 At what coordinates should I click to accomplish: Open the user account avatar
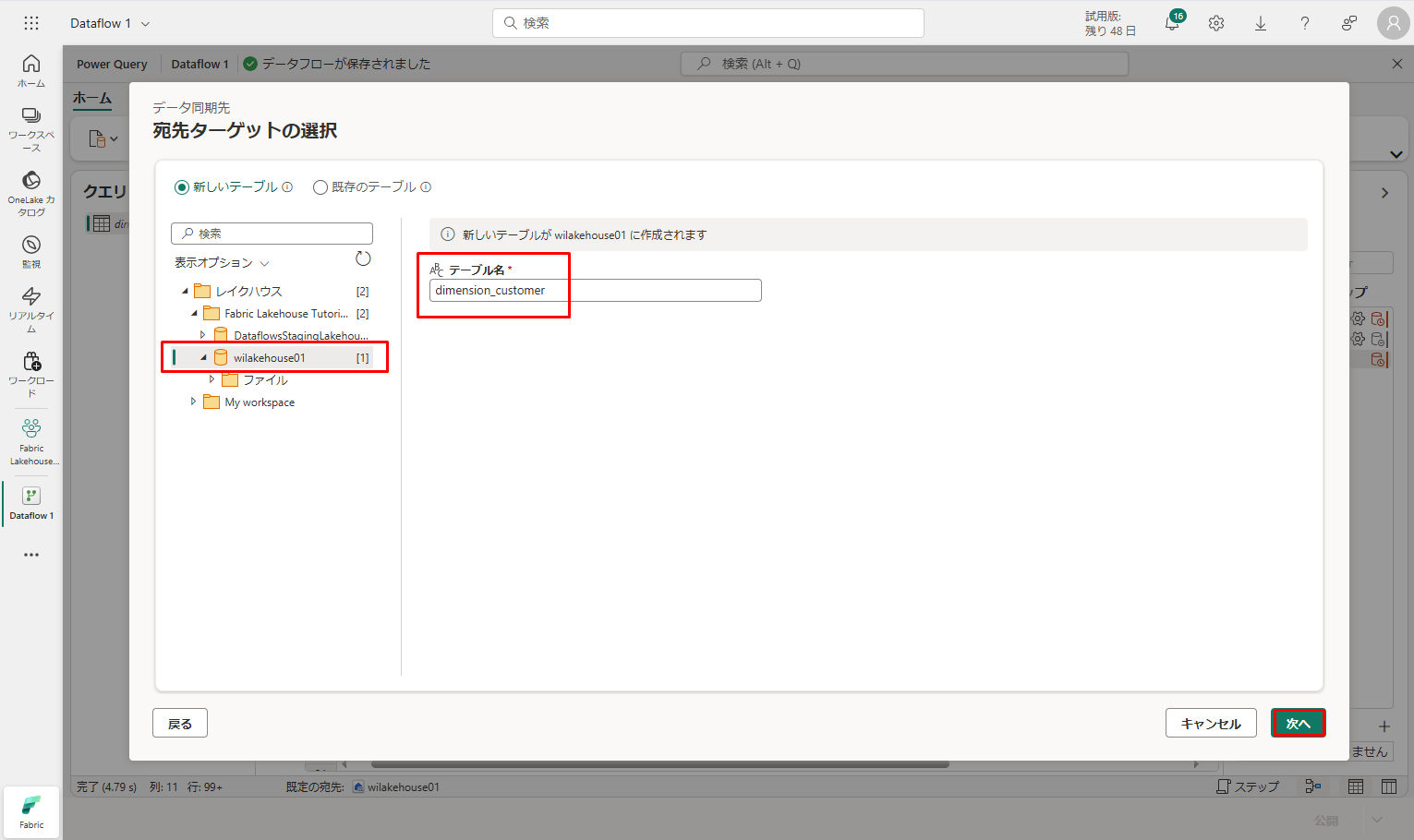coord(1394,23)
